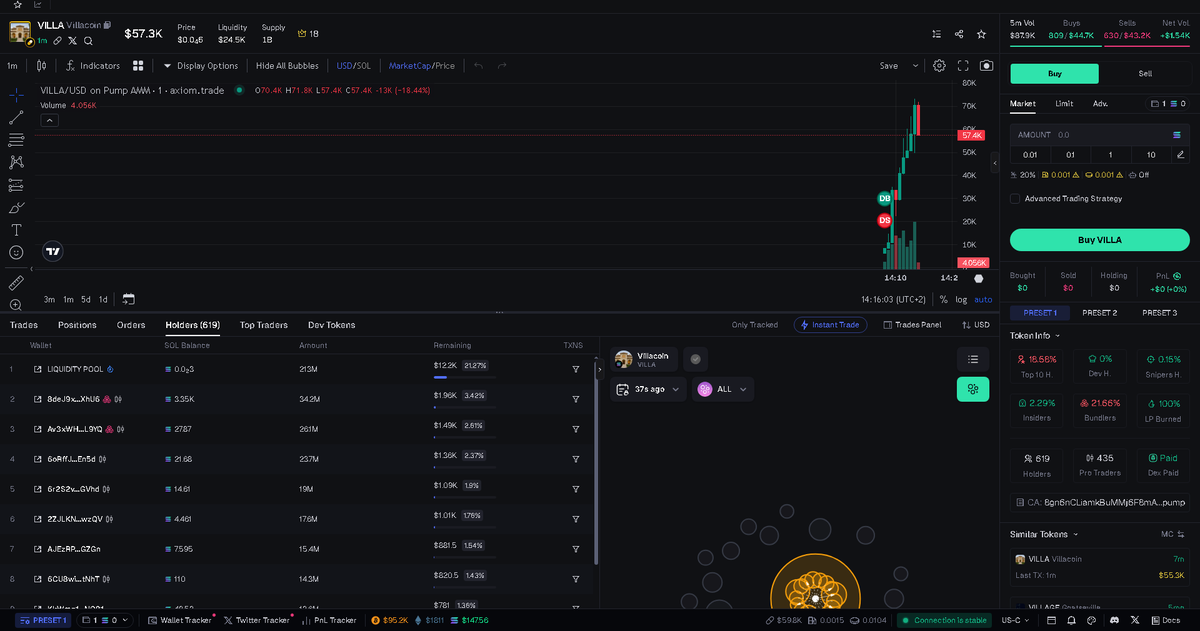Filter transactions for LIQUIDITY POOL row

[575, 369]
